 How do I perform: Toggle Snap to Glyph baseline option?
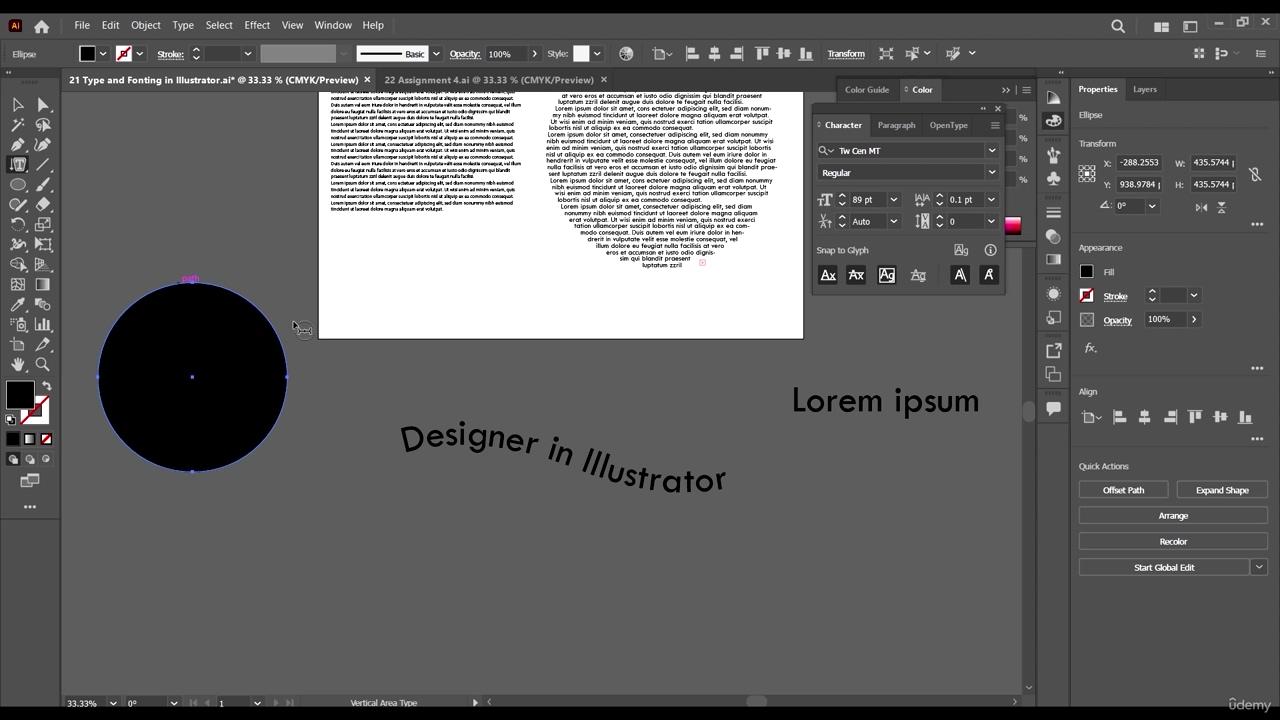click(828, 275)
